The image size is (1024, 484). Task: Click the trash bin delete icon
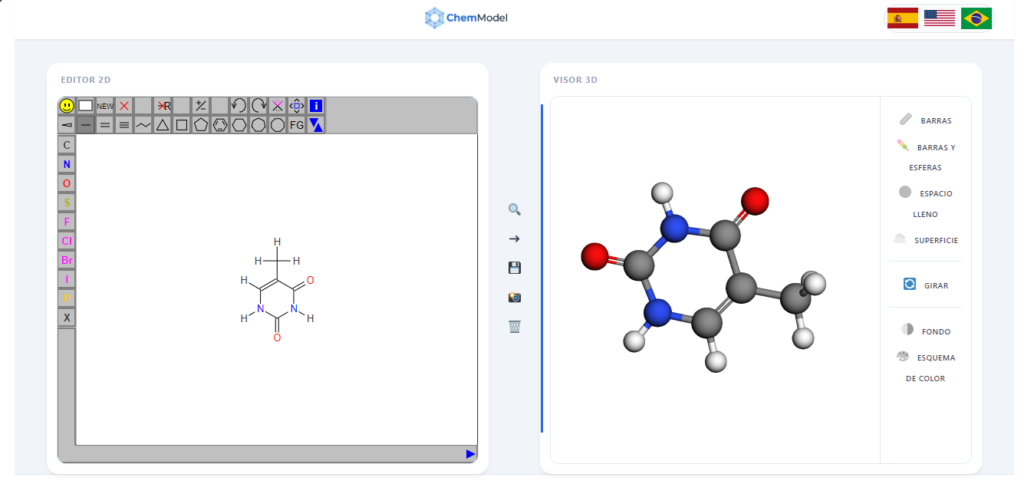pos(514,326)
